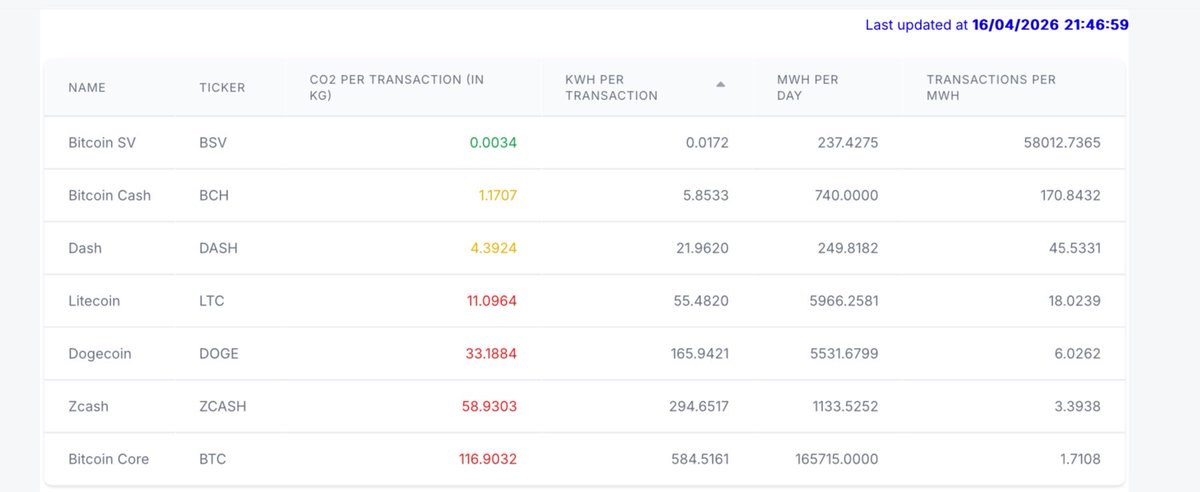Click the MWH per day value 740.0000
1200x492 pixels.
click(x=847, y=196)
